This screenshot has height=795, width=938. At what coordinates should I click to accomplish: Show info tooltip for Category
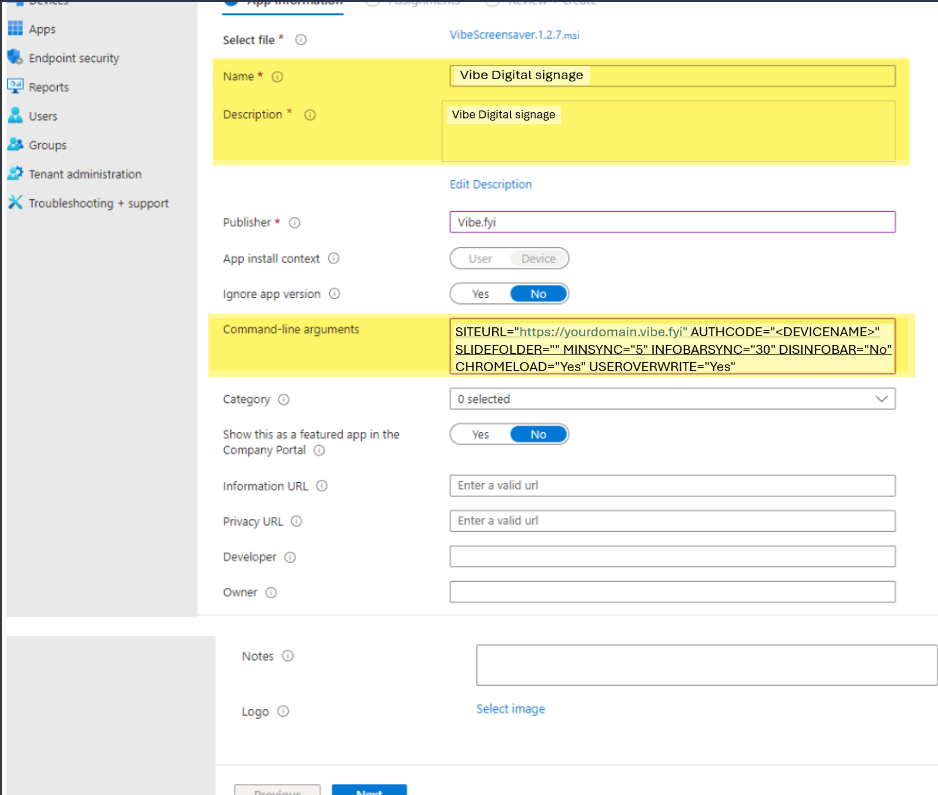point(284,399)
